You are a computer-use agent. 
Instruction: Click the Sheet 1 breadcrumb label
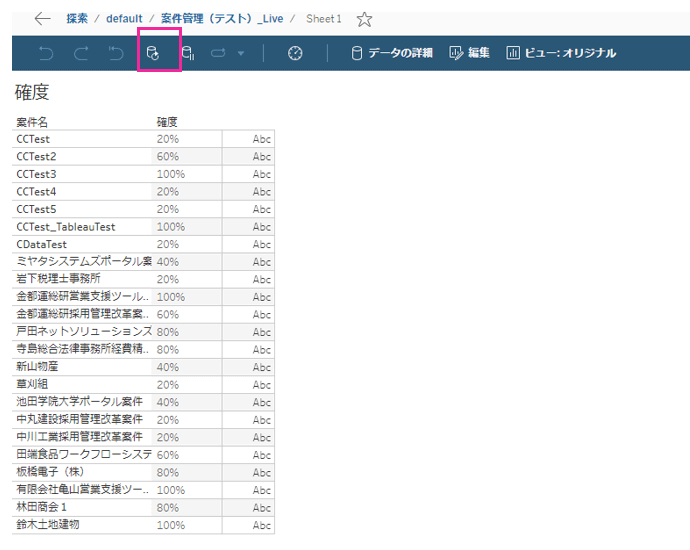pos(323,19)
